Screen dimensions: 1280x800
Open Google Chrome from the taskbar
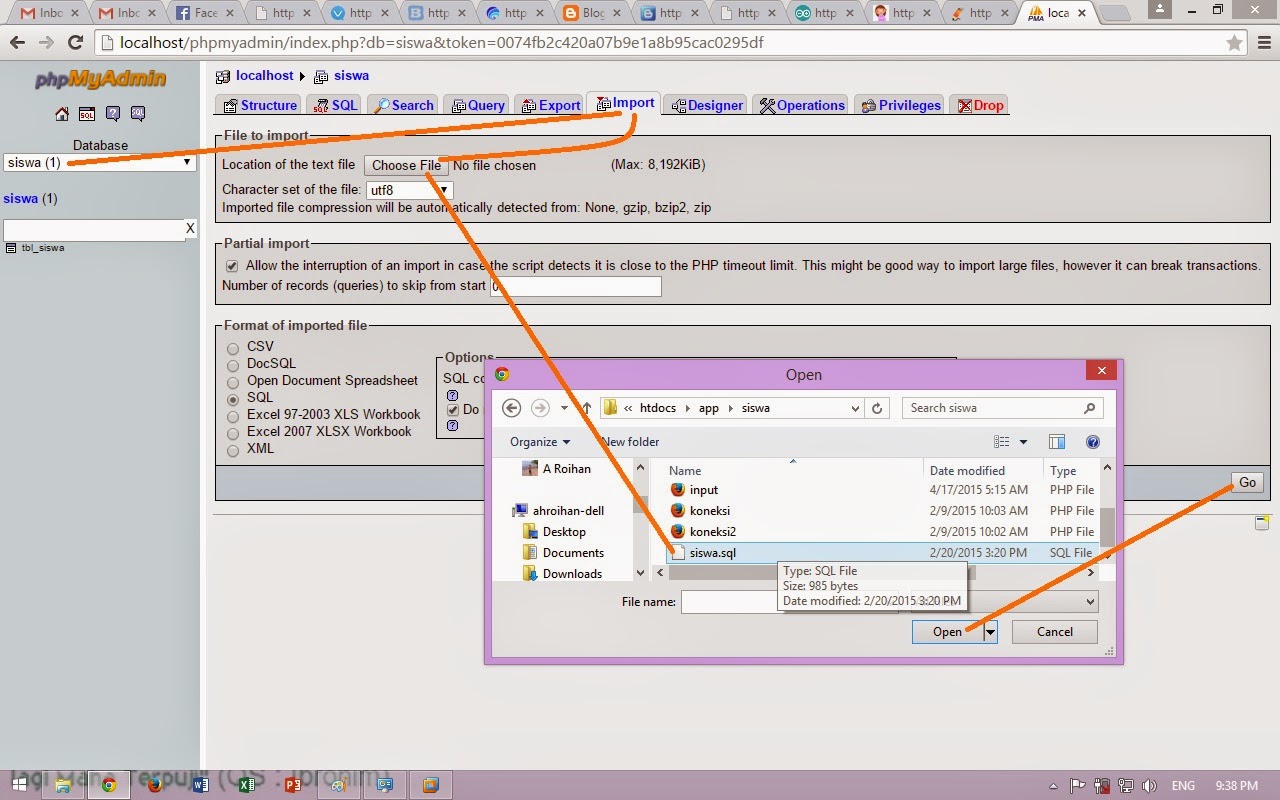tap(108, 784)
